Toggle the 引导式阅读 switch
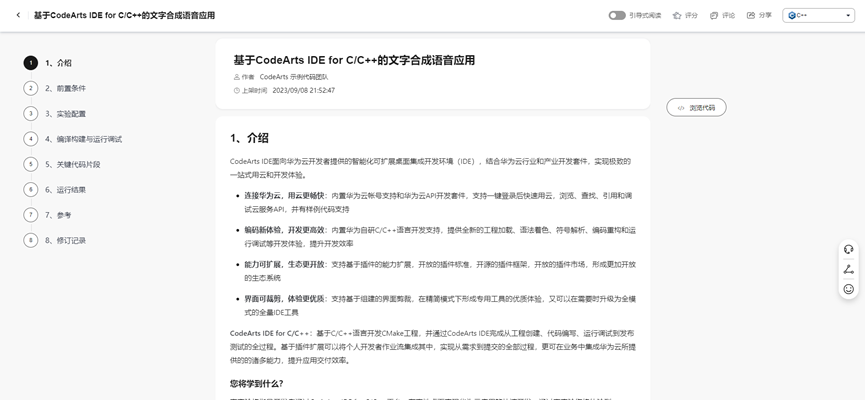 (x=617, y=15)
